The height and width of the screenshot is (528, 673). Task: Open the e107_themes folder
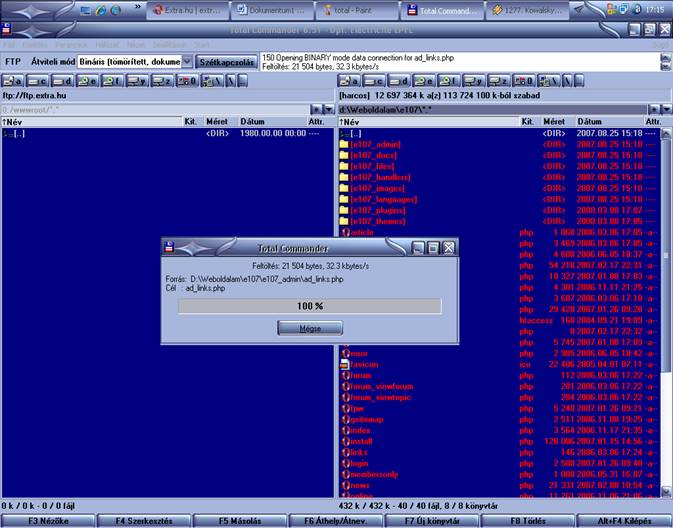[x=374, y=221]
